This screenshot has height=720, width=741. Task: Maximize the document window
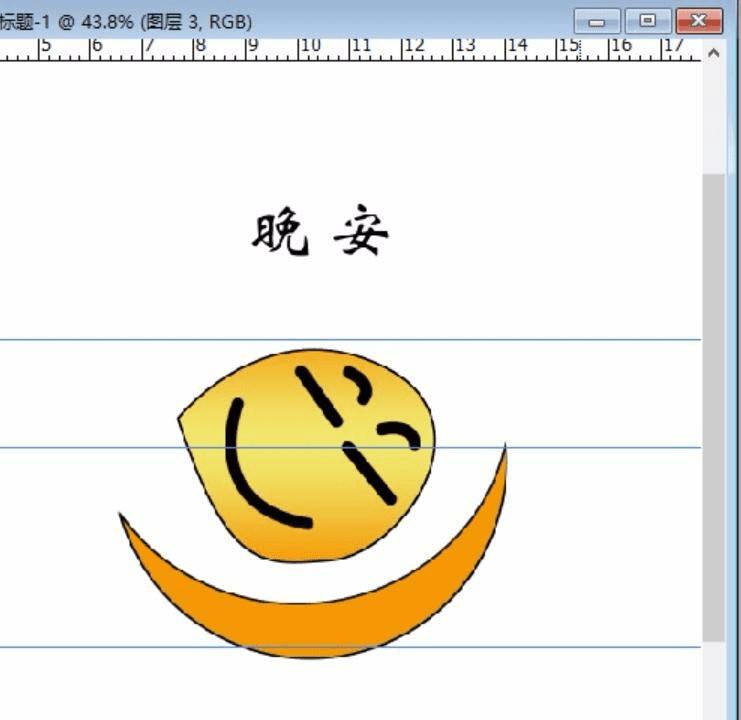tap(647, 21)
